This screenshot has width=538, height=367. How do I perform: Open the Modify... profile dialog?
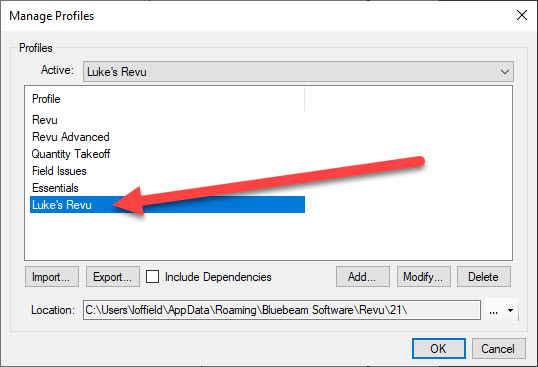(423, 276)
